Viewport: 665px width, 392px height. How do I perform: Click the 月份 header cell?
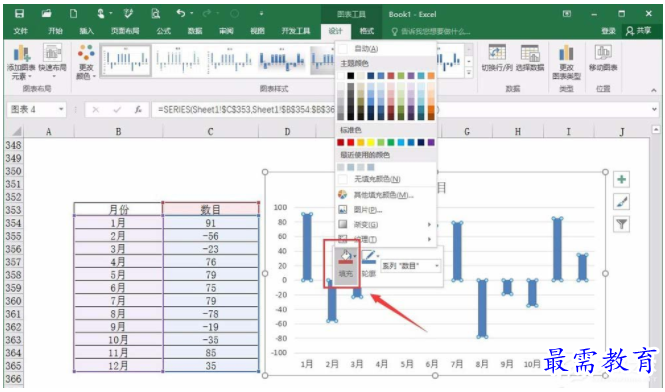[x=118, y=209]
